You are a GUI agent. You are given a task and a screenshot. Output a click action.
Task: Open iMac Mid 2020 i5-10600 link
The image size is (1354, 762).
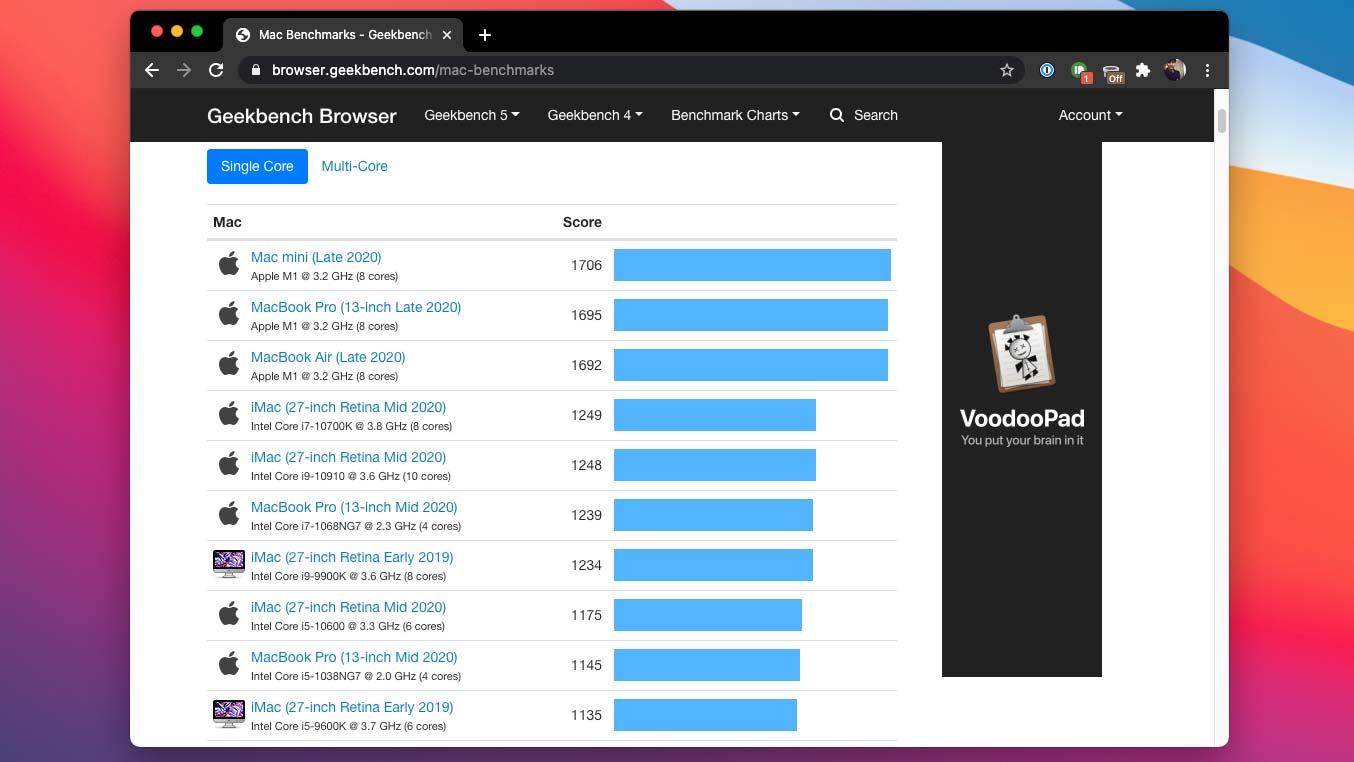(348, 607)
